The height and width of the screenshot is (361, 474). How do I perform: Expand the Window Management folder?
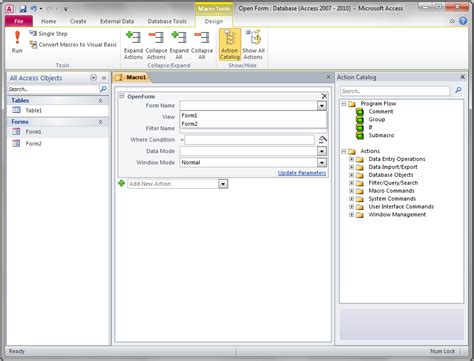[x=351, y=215]
